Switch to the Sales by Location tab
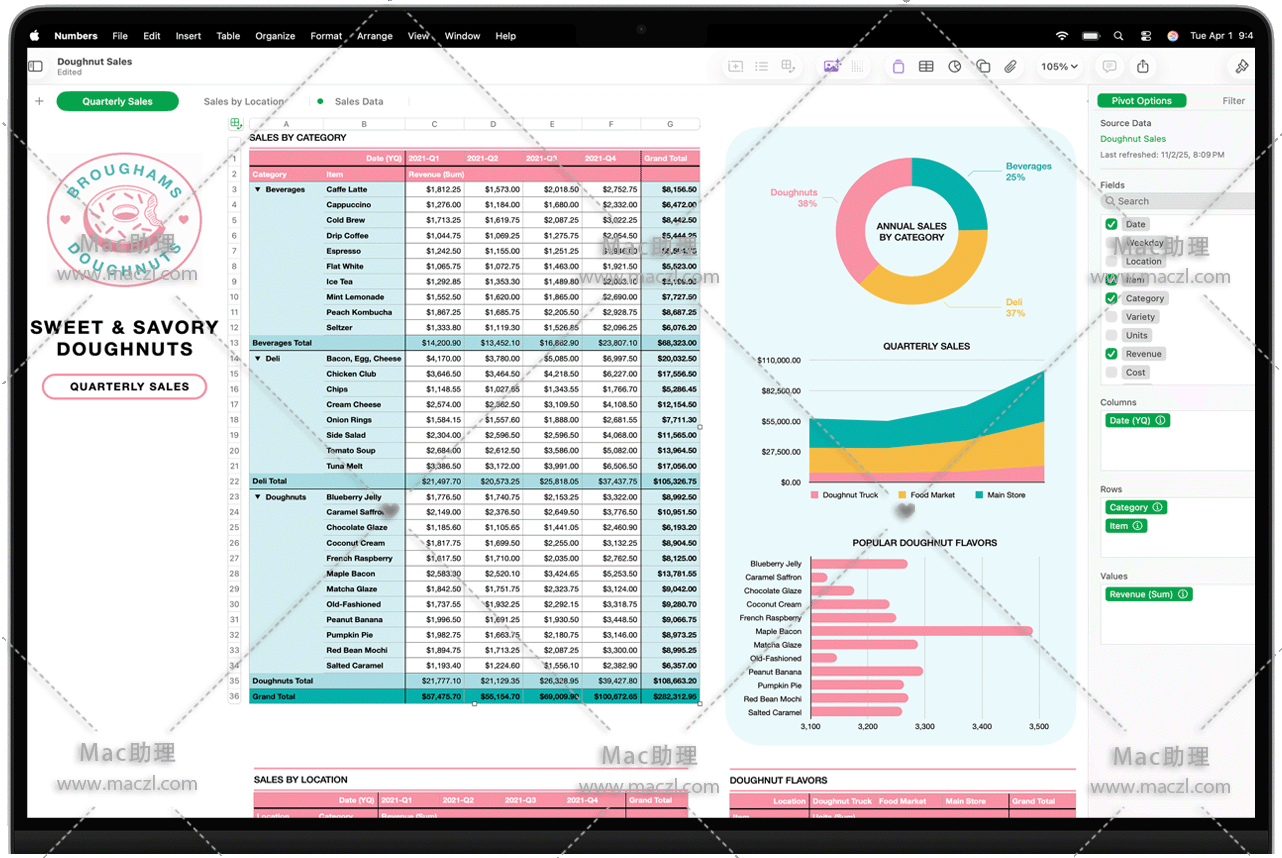The image size is (1282, 858). coord(244,101)
